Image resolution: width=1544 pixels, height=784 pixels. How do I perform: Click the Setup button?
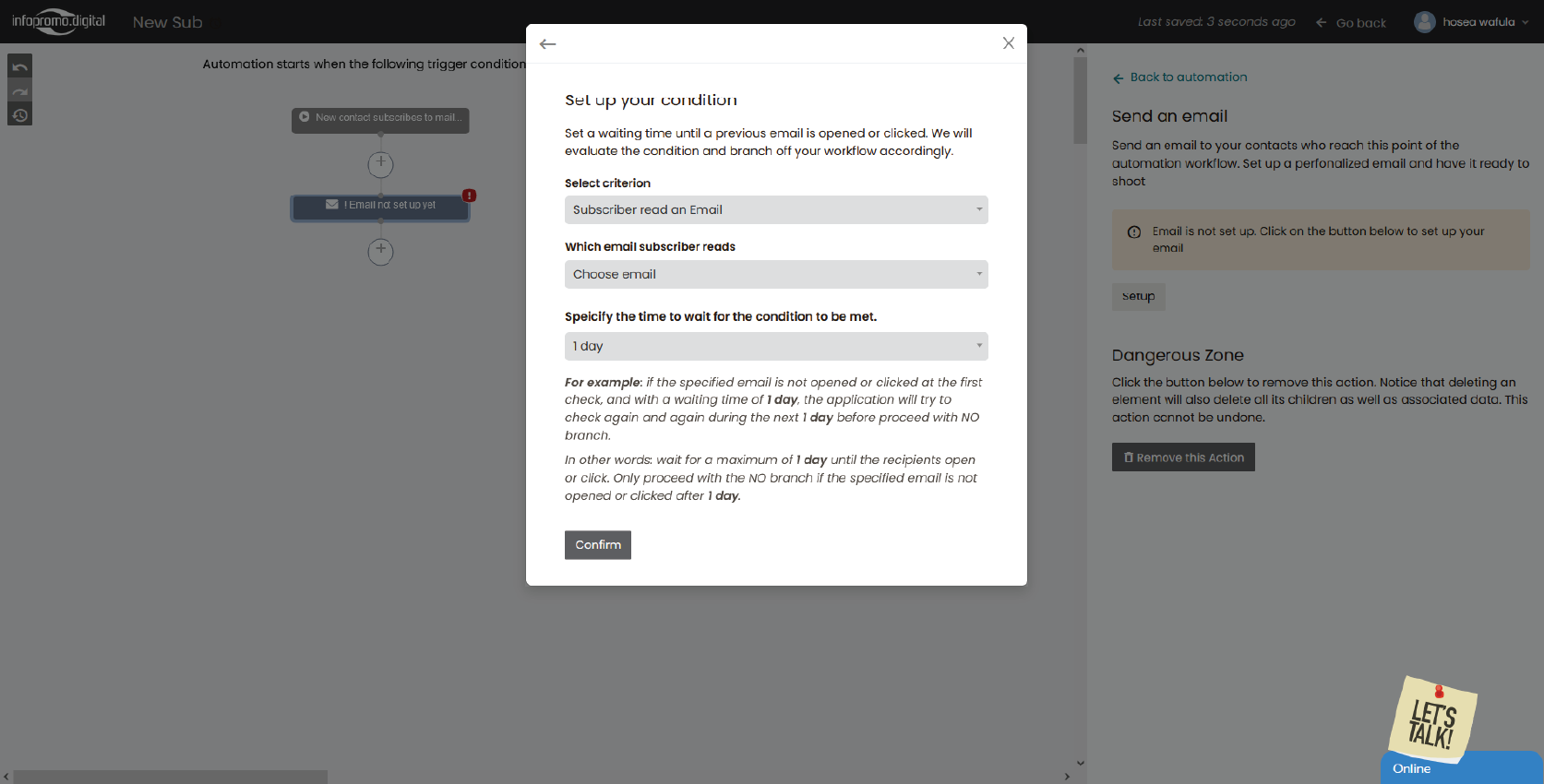pyautogui.click(x=1138, y=297)
